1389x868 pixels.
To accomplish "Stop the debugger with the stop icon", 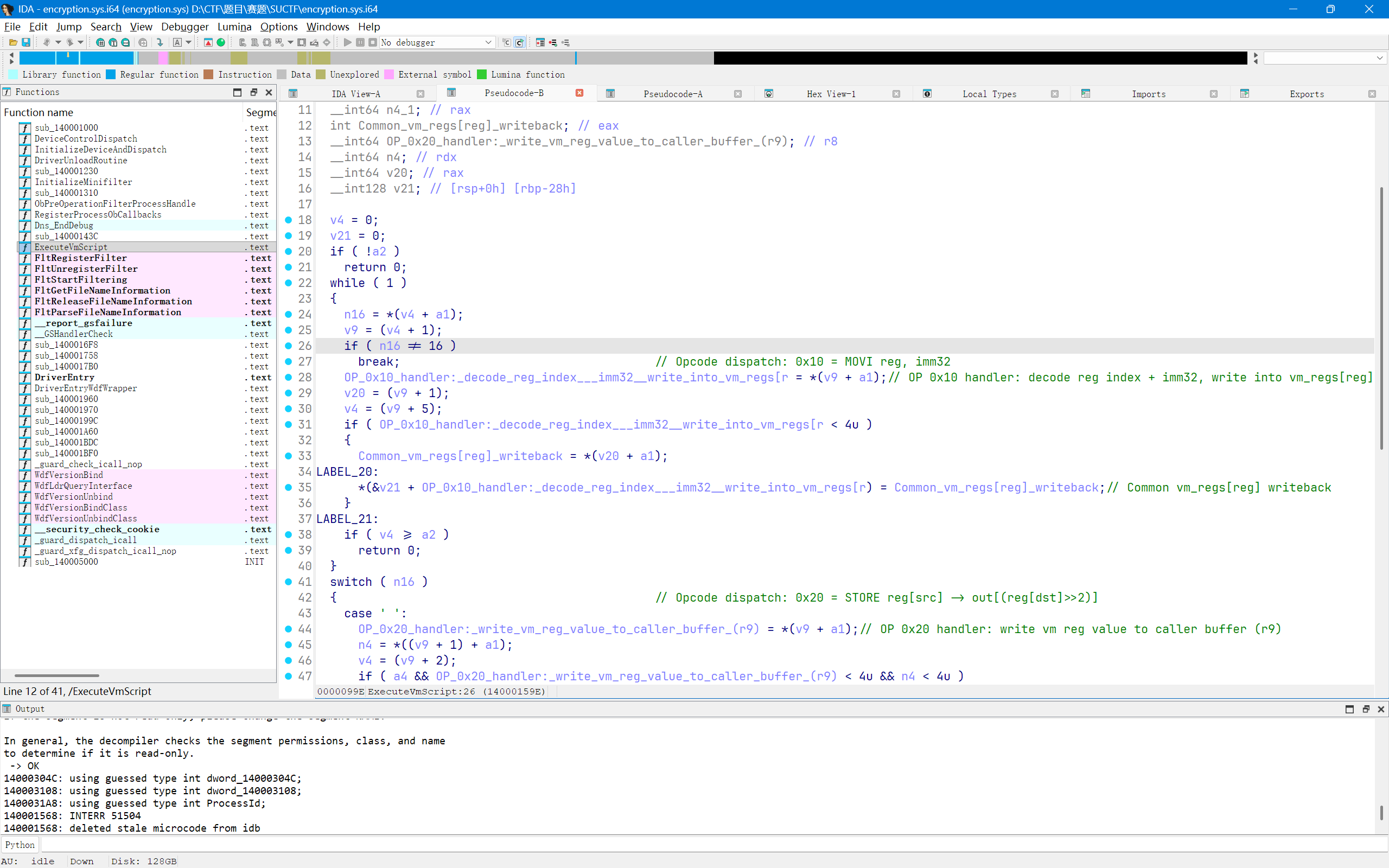I will [373, 42].
